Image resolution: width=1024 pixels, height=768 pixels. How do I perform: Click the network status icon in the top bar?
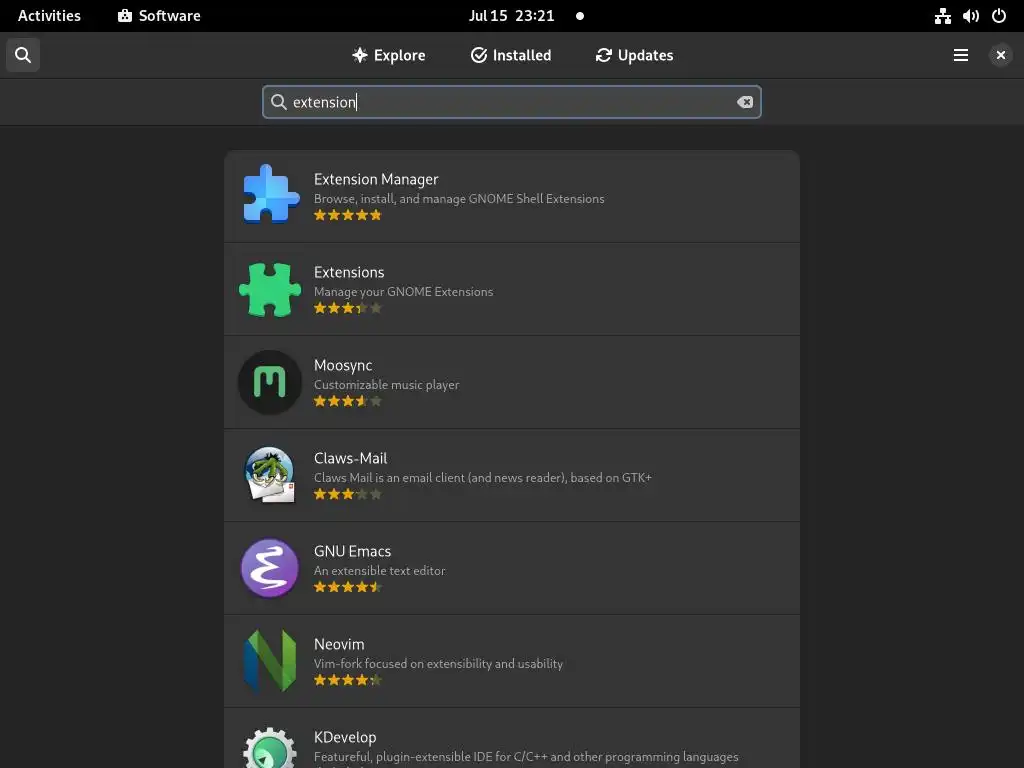[x=942, y=16]
